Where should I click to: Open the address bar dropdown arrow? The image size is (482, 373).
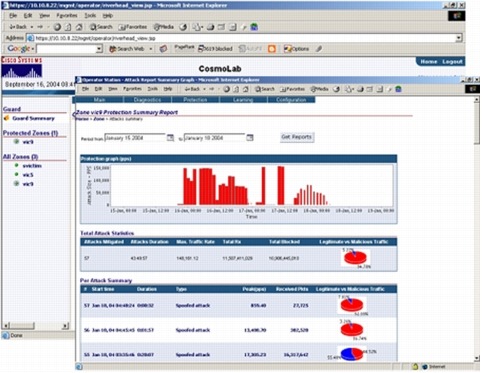point(459,38)
